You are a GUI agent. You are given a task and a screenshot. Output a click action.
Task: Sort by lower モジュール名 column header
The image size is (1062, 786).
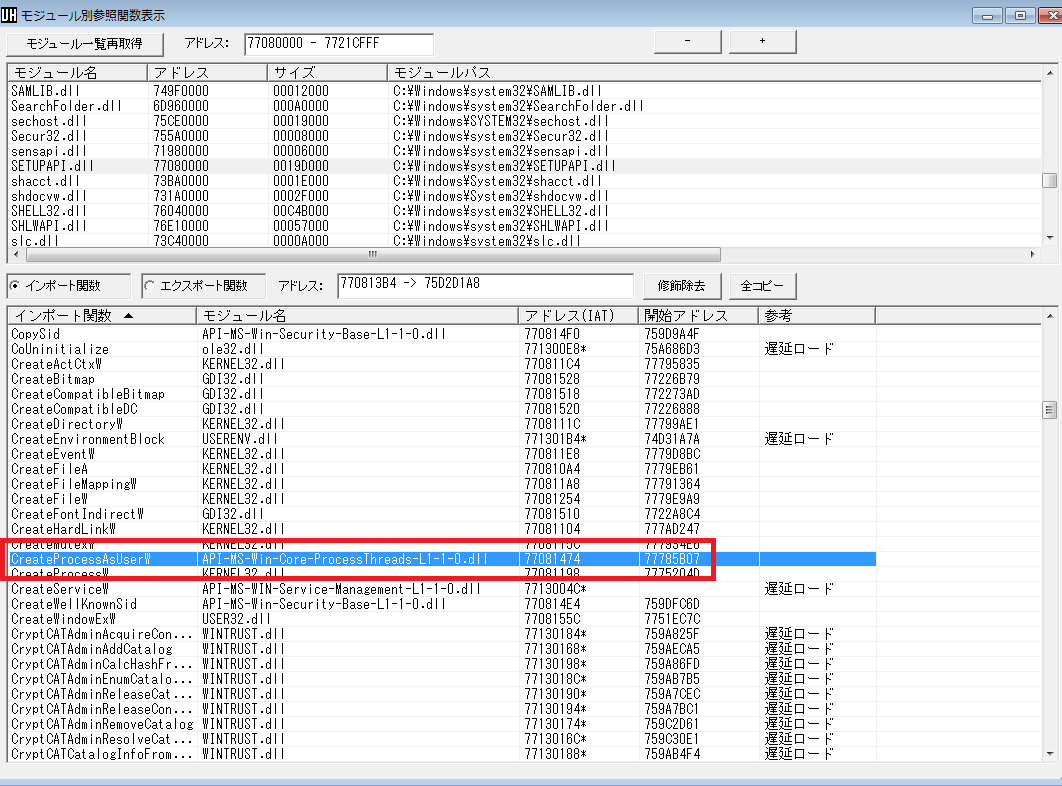[358, 316]
